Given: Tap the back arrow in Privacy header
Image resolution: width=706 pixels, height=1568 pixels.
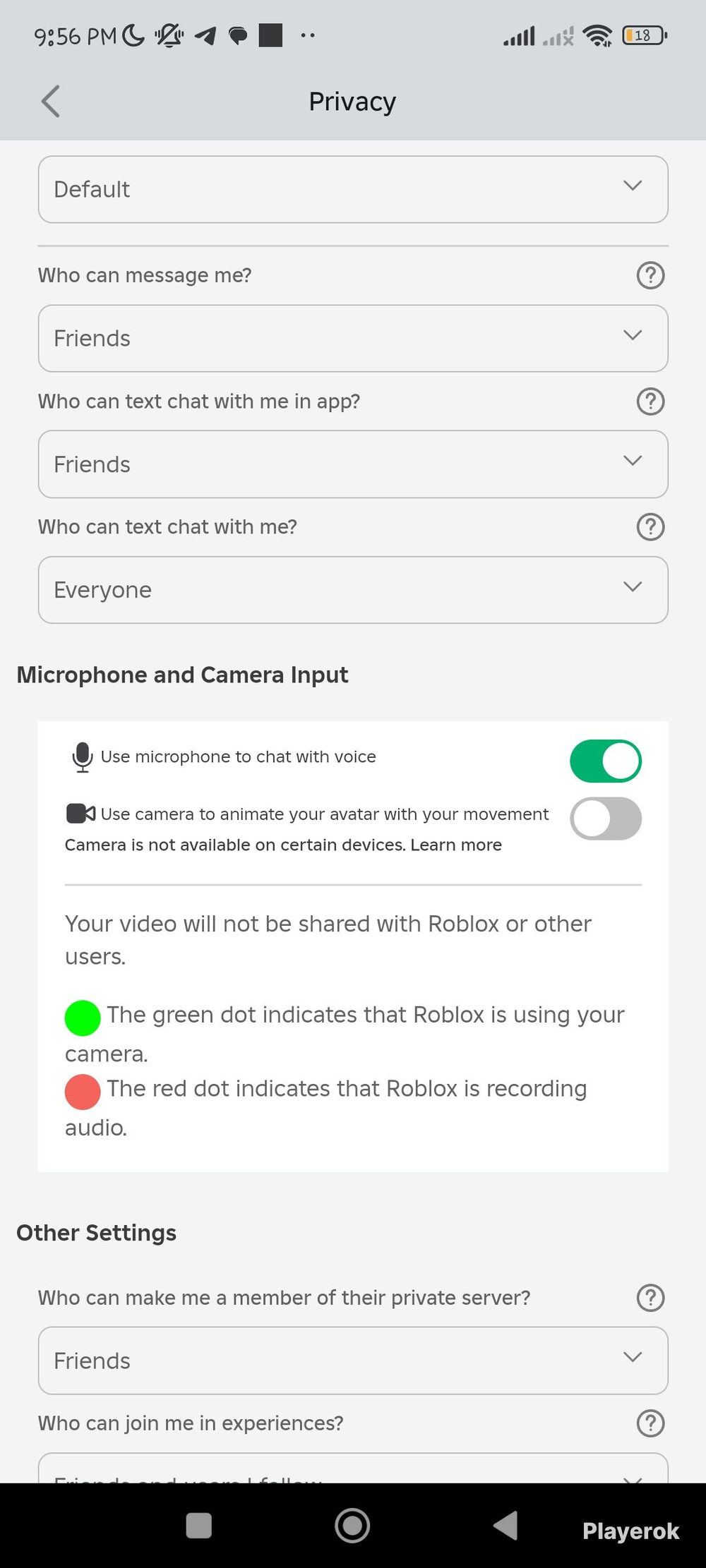Looking at the screenshot, I should pos(51,101).
